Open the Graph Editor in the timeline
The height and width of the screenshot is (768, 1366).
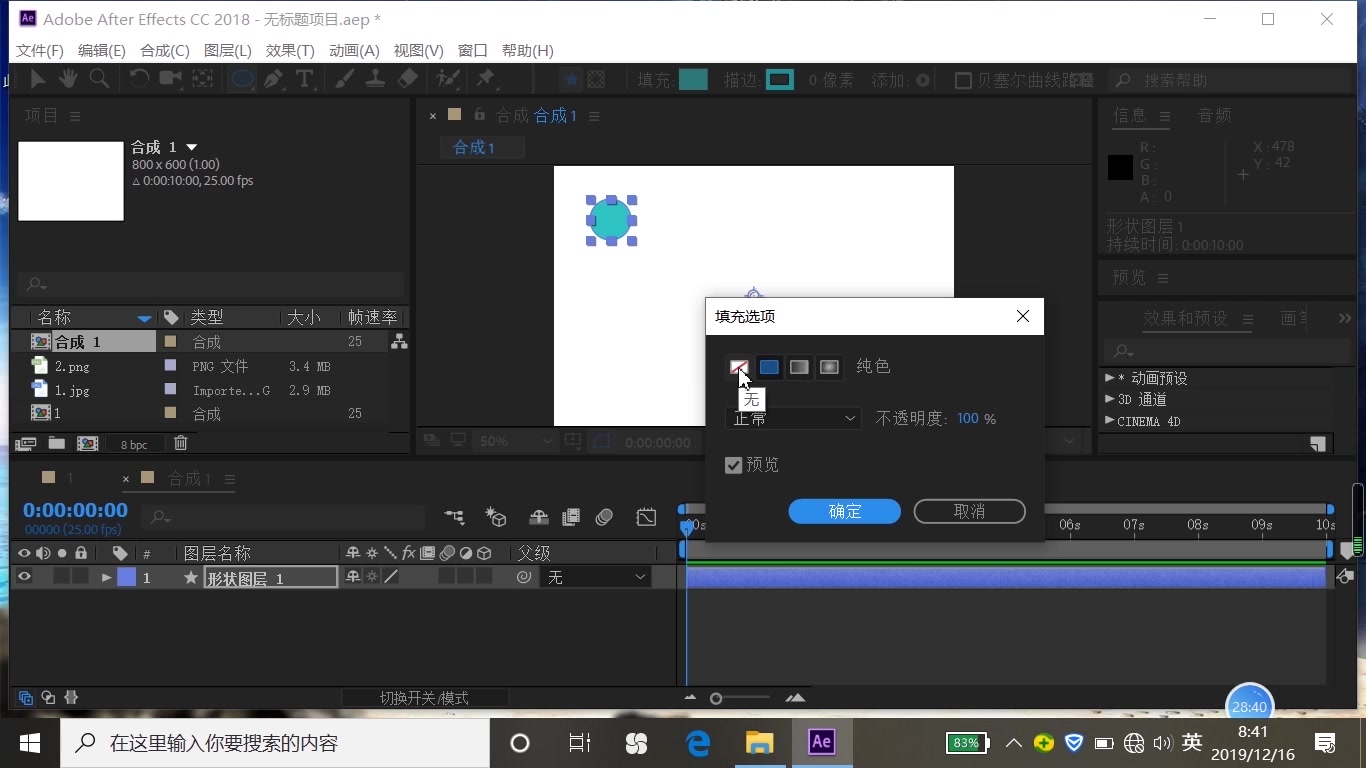(646, 518)
